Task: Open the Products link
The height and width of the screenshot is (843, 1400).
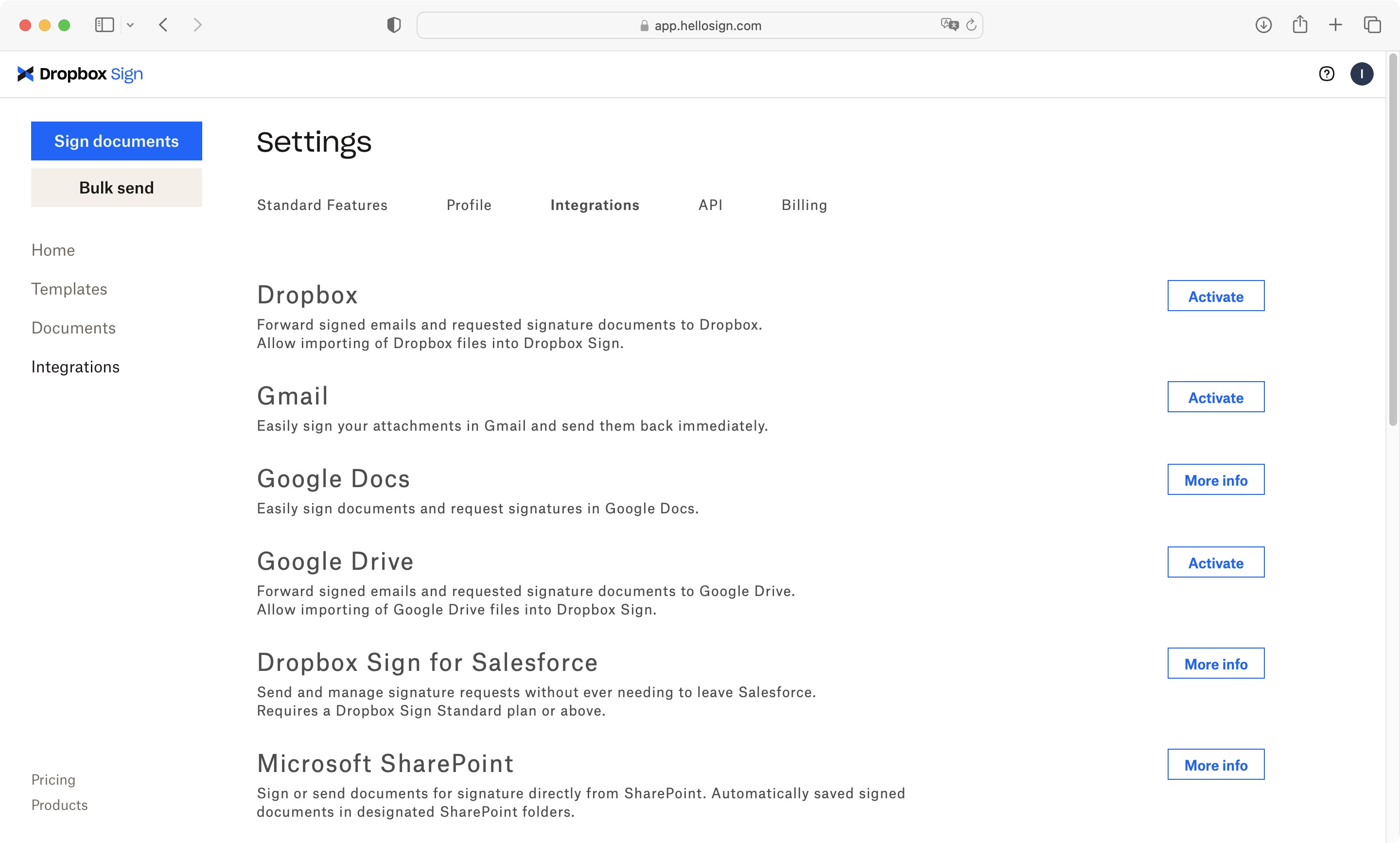Action: tap(59, 805)
